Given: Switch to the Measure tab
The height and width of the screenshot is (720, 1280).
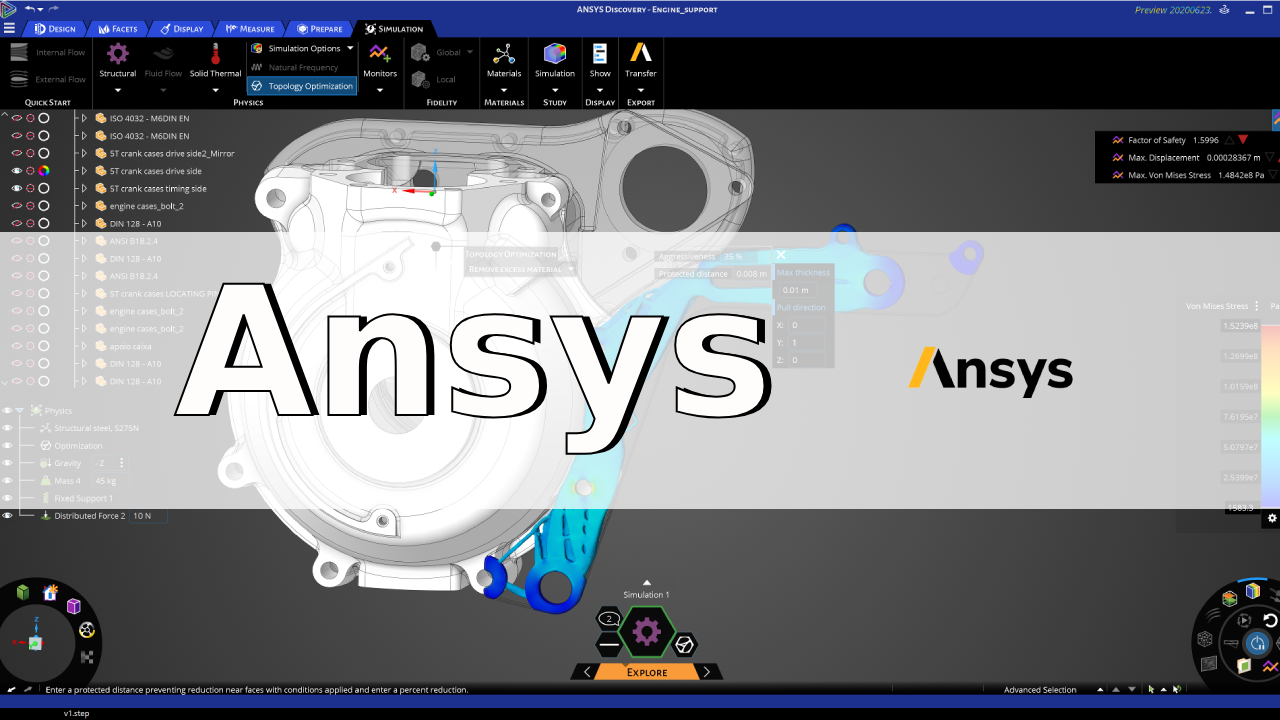Looking at the screenshot, I should tap(250, 29).
